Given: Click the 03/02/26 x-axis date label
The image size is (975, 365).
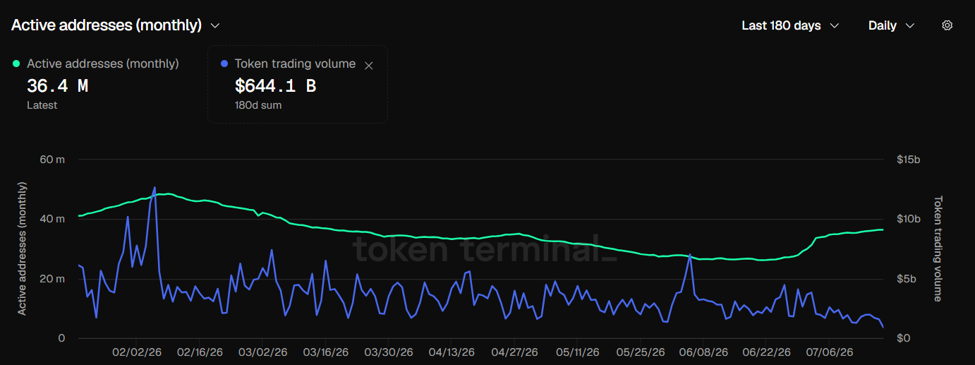Looking at the screenshot, I should click(262, 352).
